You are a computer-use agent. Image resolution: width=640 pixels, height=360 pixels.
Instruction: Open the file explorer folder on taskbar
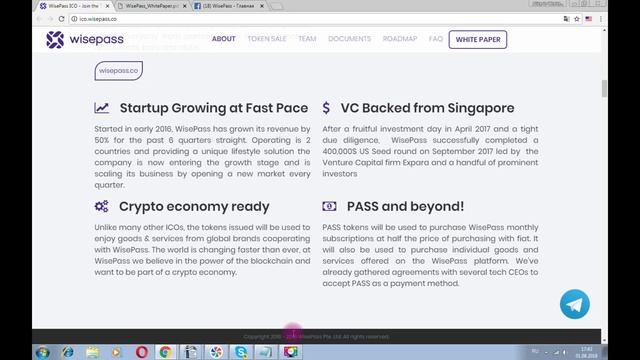(x=93, y=352)
